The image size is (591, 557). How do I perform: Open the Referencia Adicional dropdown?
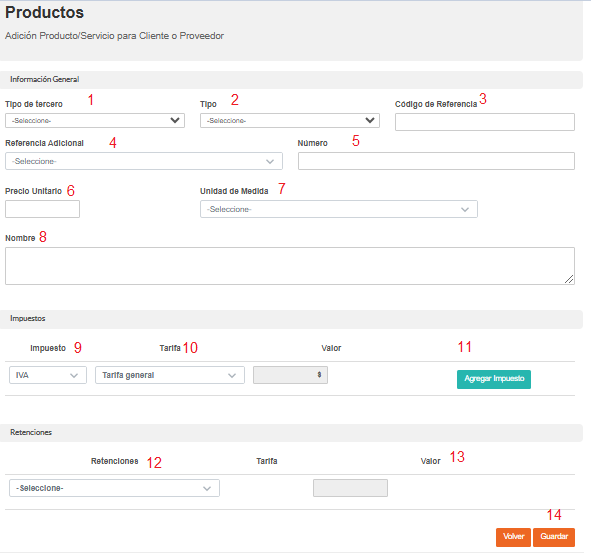click(x=144, y=161)
